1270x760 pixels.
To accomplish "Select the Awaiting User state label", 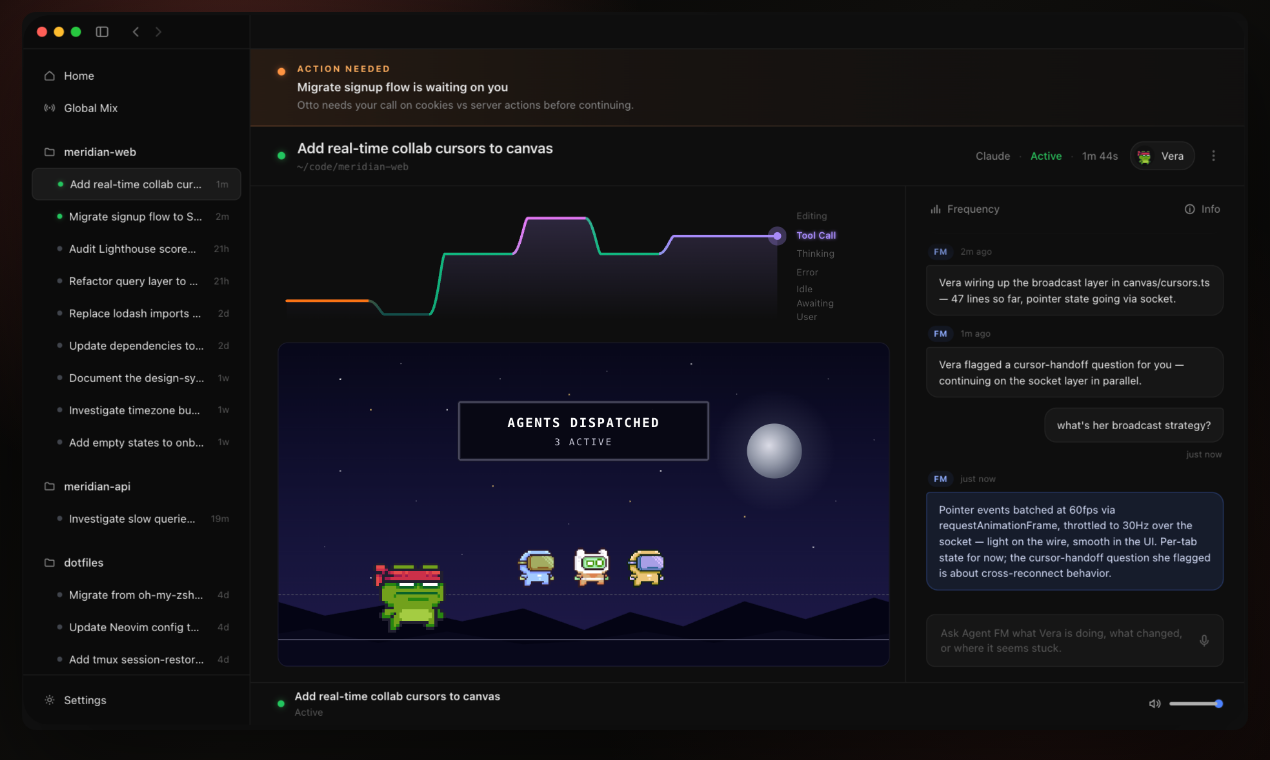I will [815, 310].
